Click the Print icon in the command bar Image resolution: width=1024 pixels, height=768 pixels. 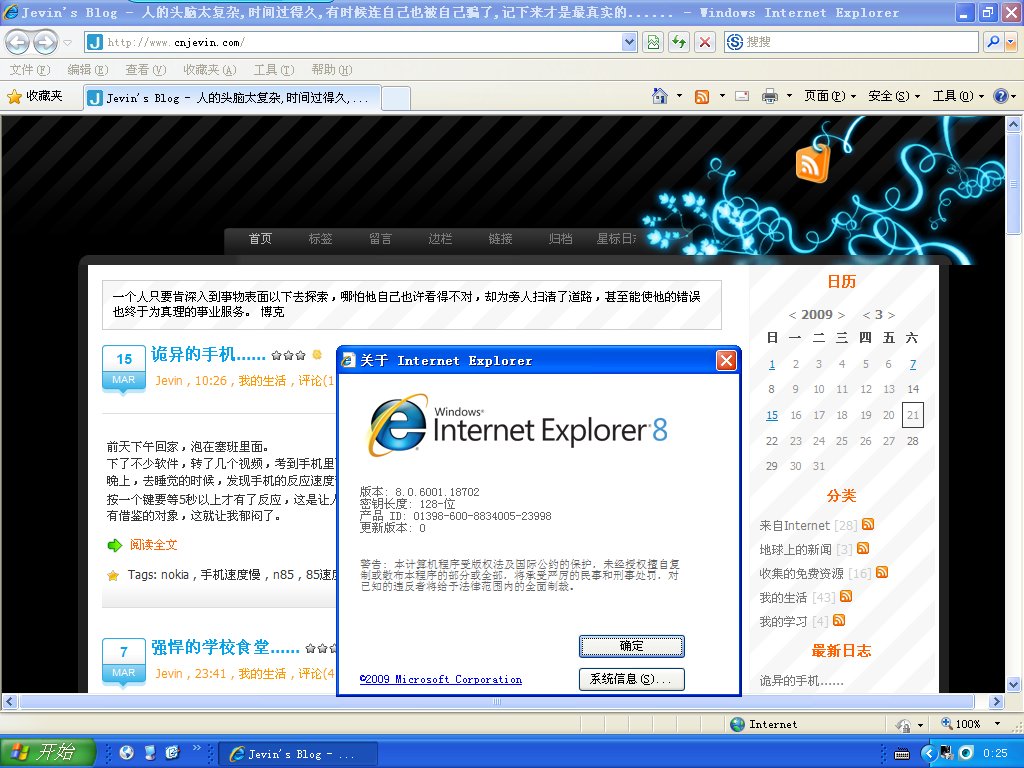pyautogui.click(x=770, y=97)
